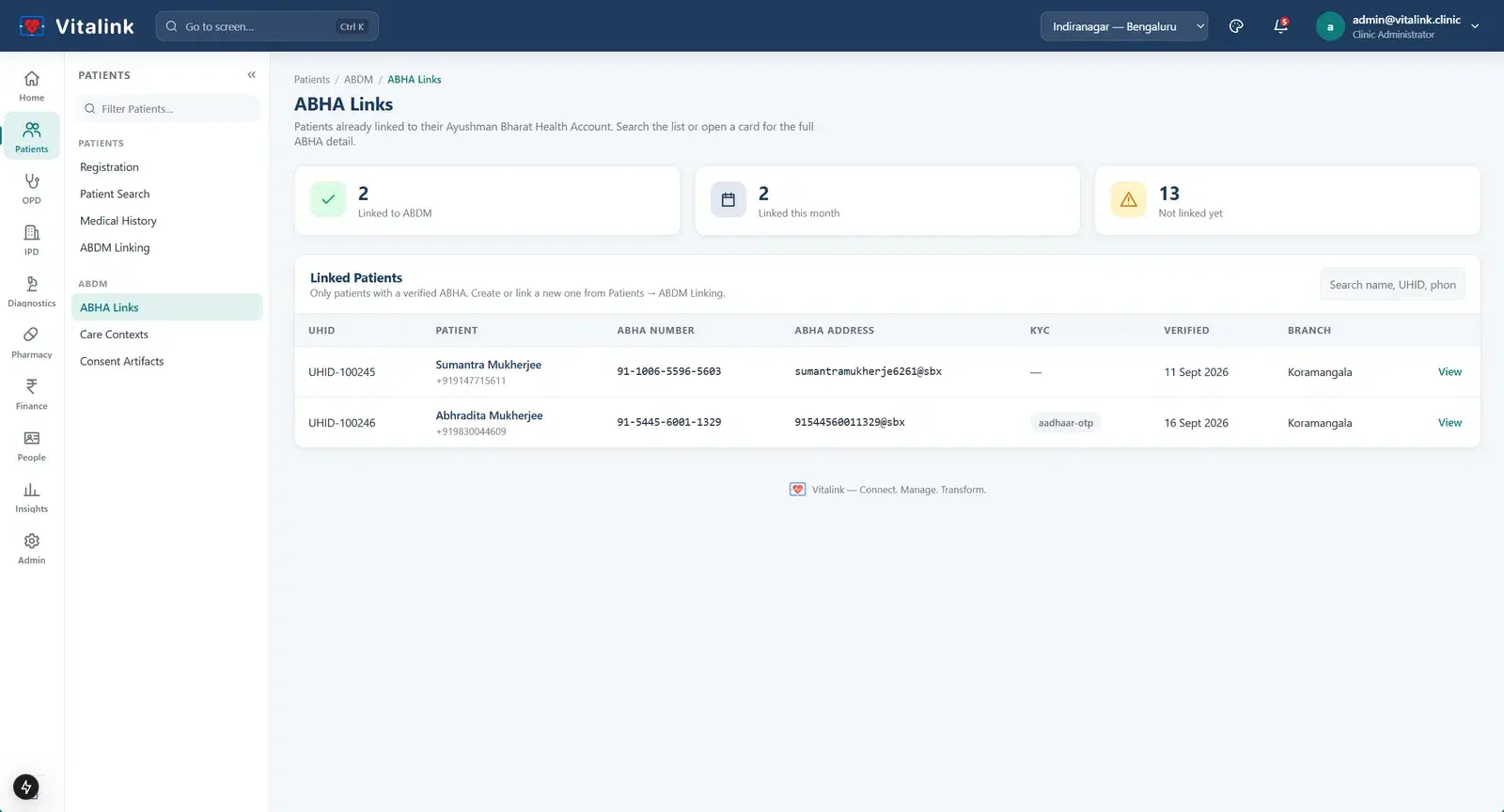Click verified date 11 Sept 2026
The height and width of the screenshot is (812, 1504).
tap(1196, 372)
